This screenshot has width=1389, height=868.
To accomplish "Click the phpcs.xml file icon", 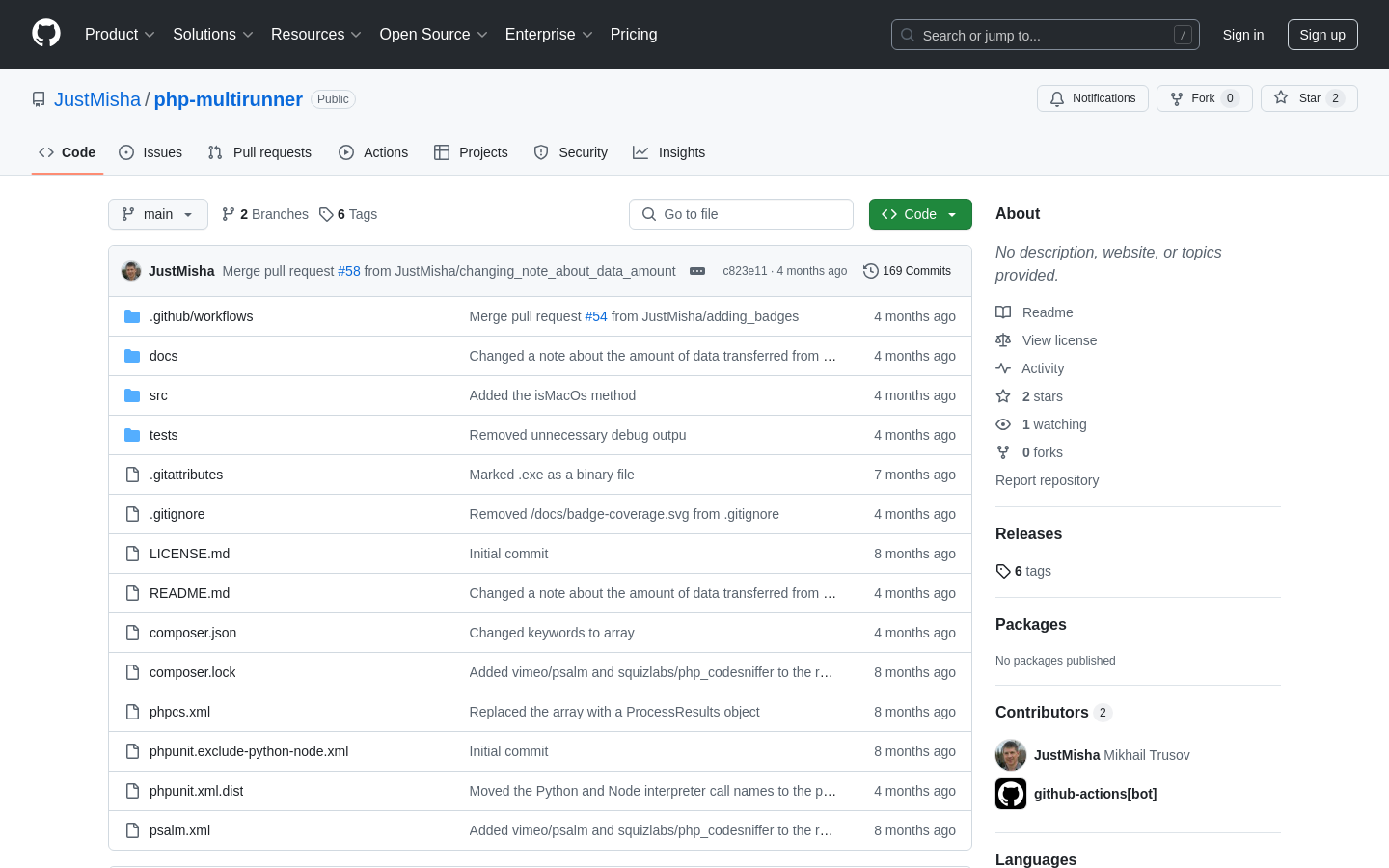I will click(x=132, y=712).
